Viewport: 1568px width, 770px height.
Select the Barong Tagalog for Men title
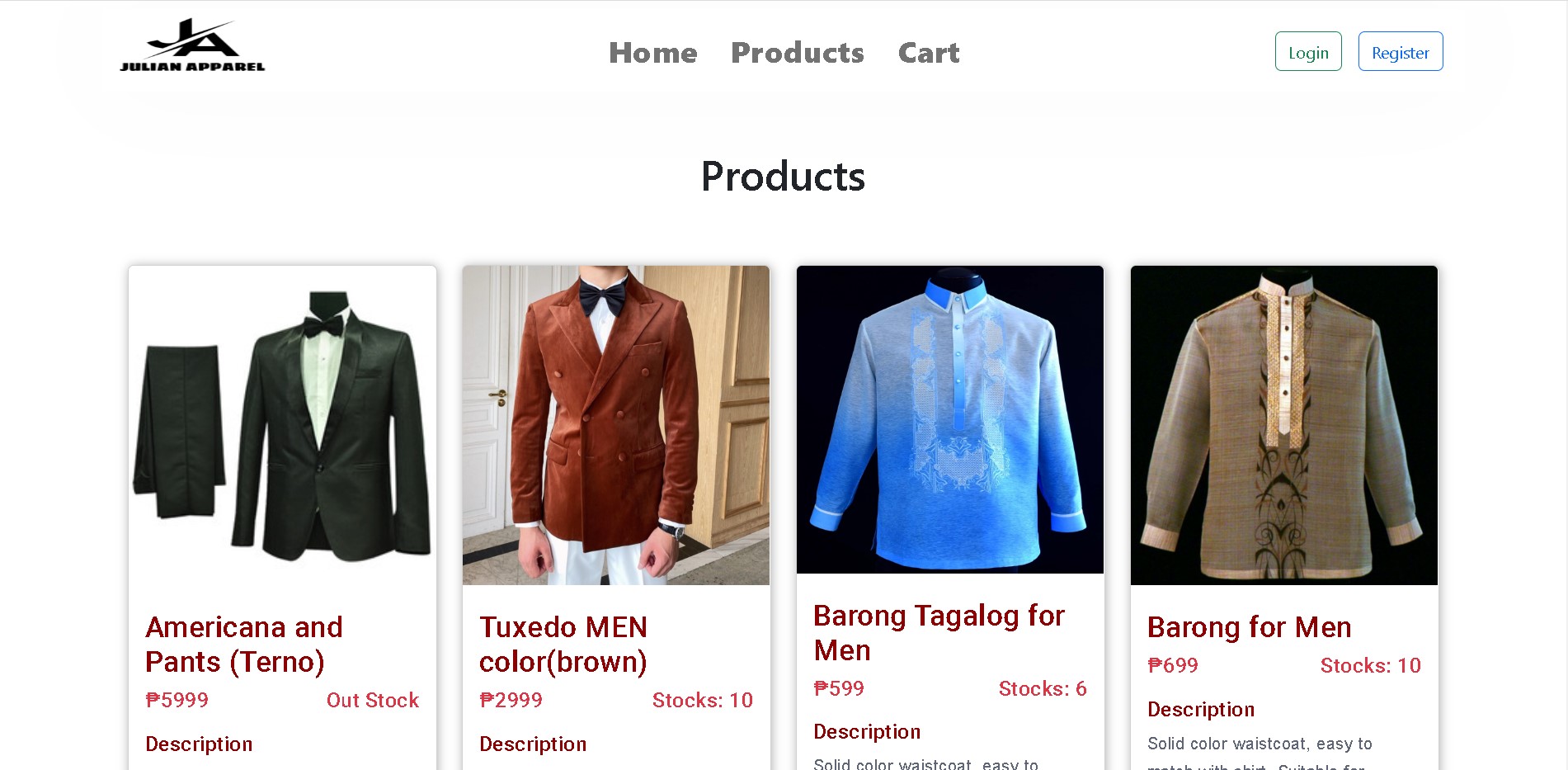coord(939,633)
